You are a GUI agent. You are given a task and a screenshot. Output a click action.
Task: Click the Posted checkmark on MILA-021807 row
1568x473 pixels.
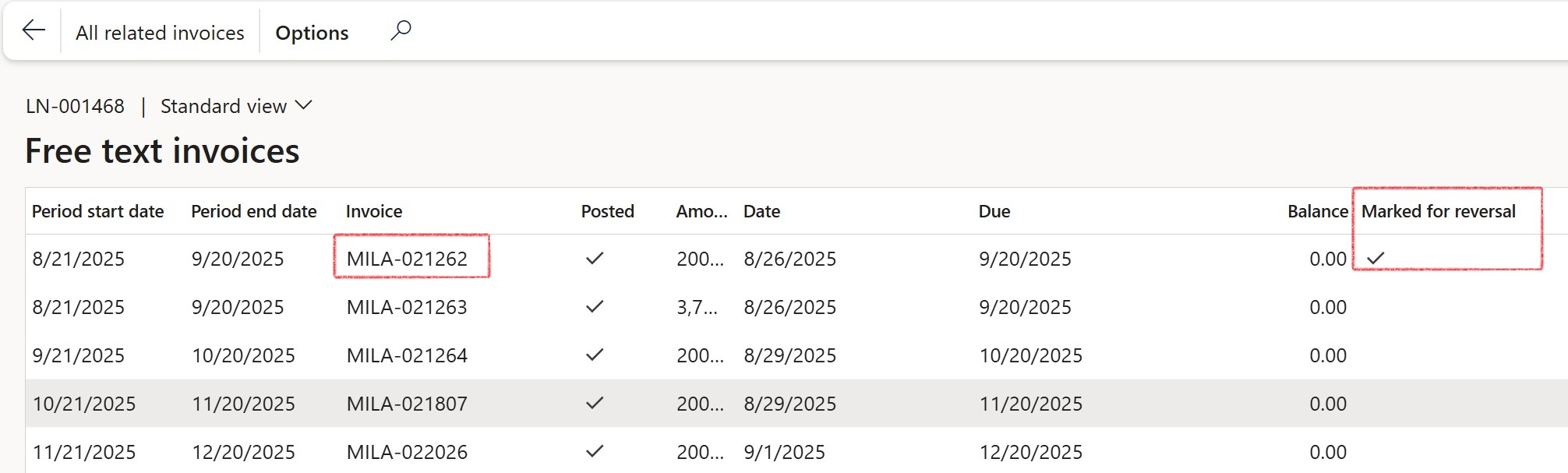(595, 404)
